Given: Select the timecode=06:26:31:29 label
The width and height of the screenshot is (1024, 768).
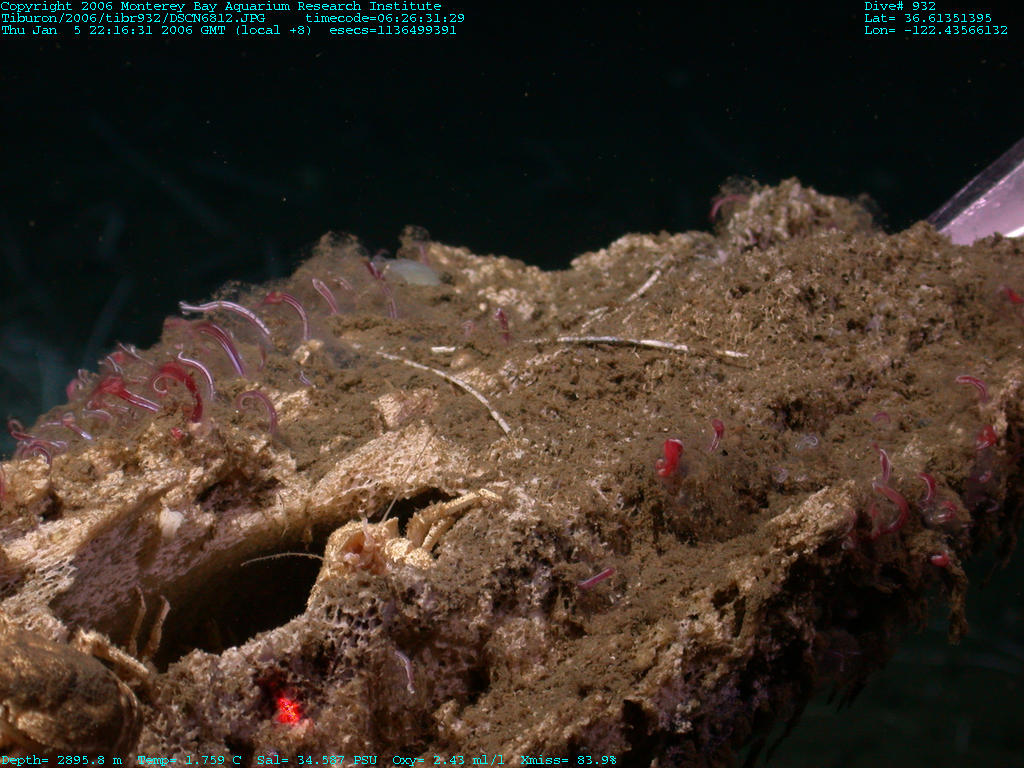Looking at the screenshot, I should 385,18.
